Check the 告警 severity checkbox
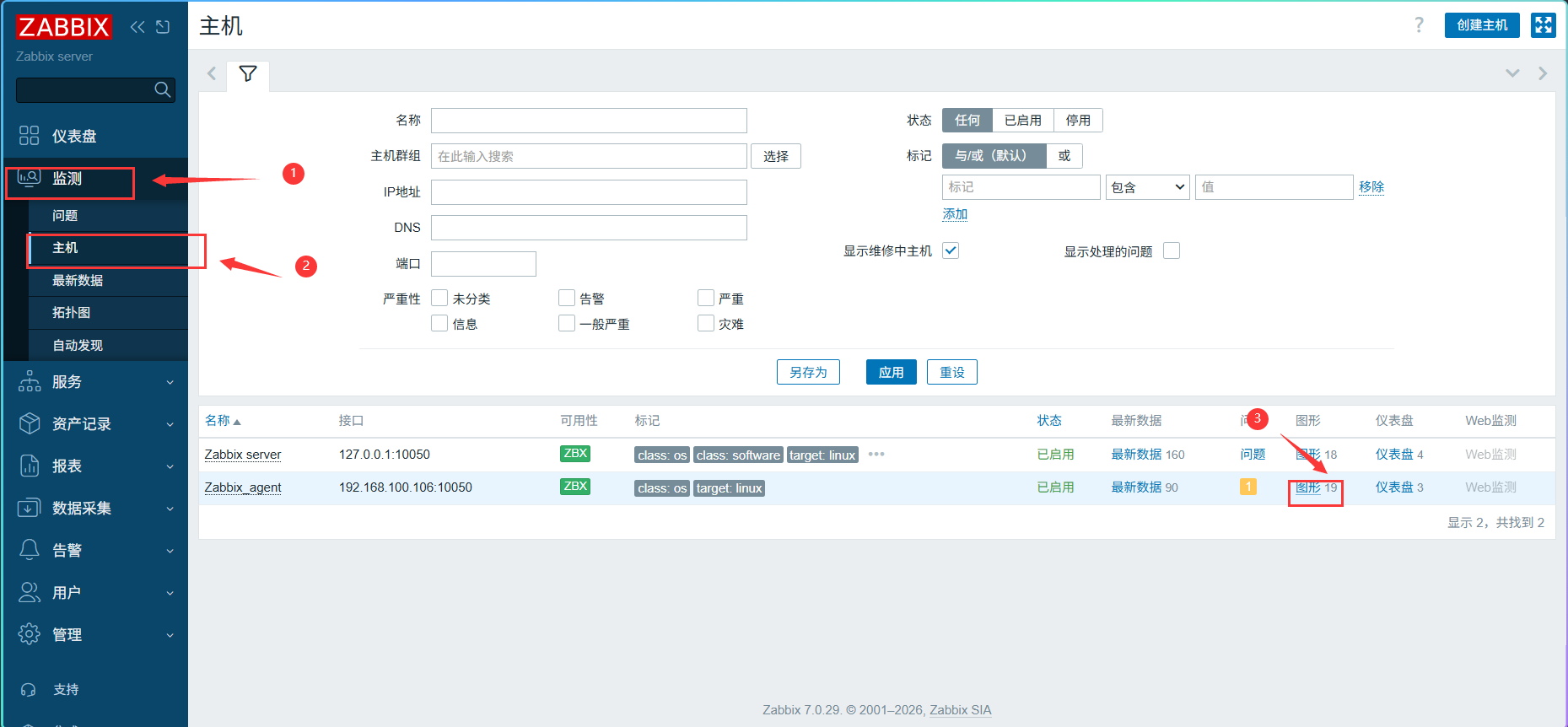 [x=567, y=298]
